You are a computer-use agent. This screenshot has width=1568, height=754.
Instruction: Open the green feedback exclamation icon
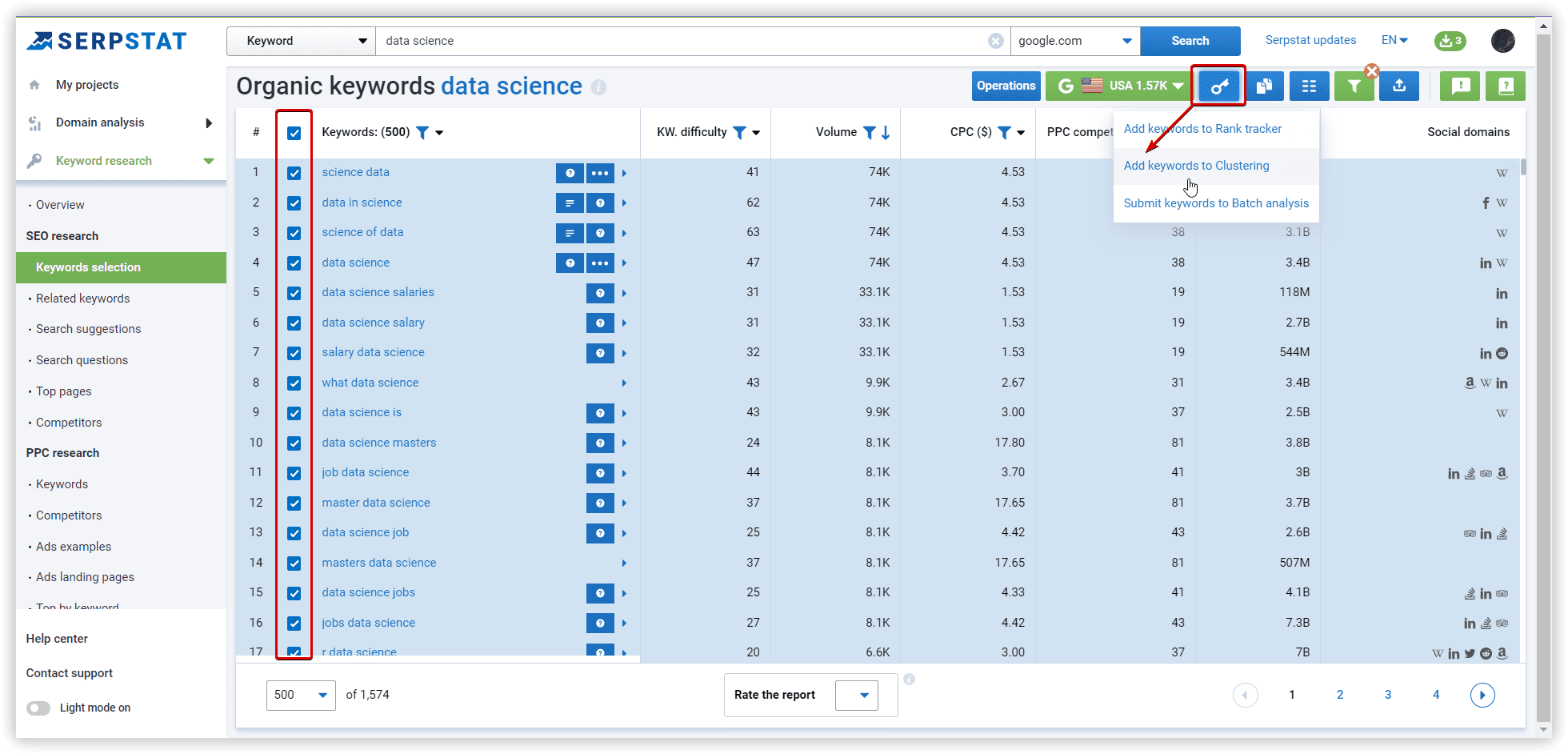pyautogui.click(x=1460, y=86)
